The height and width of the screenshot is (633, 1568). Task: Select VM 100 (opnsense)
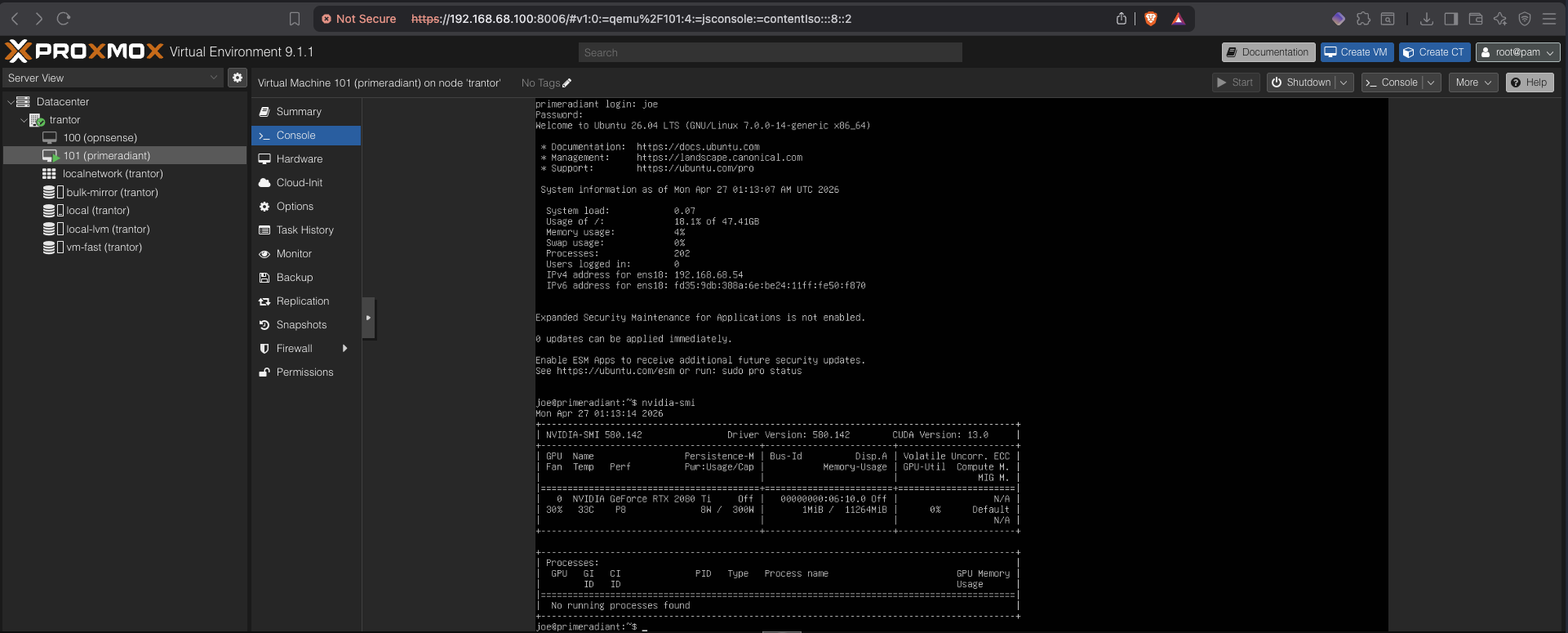(125, 138)
